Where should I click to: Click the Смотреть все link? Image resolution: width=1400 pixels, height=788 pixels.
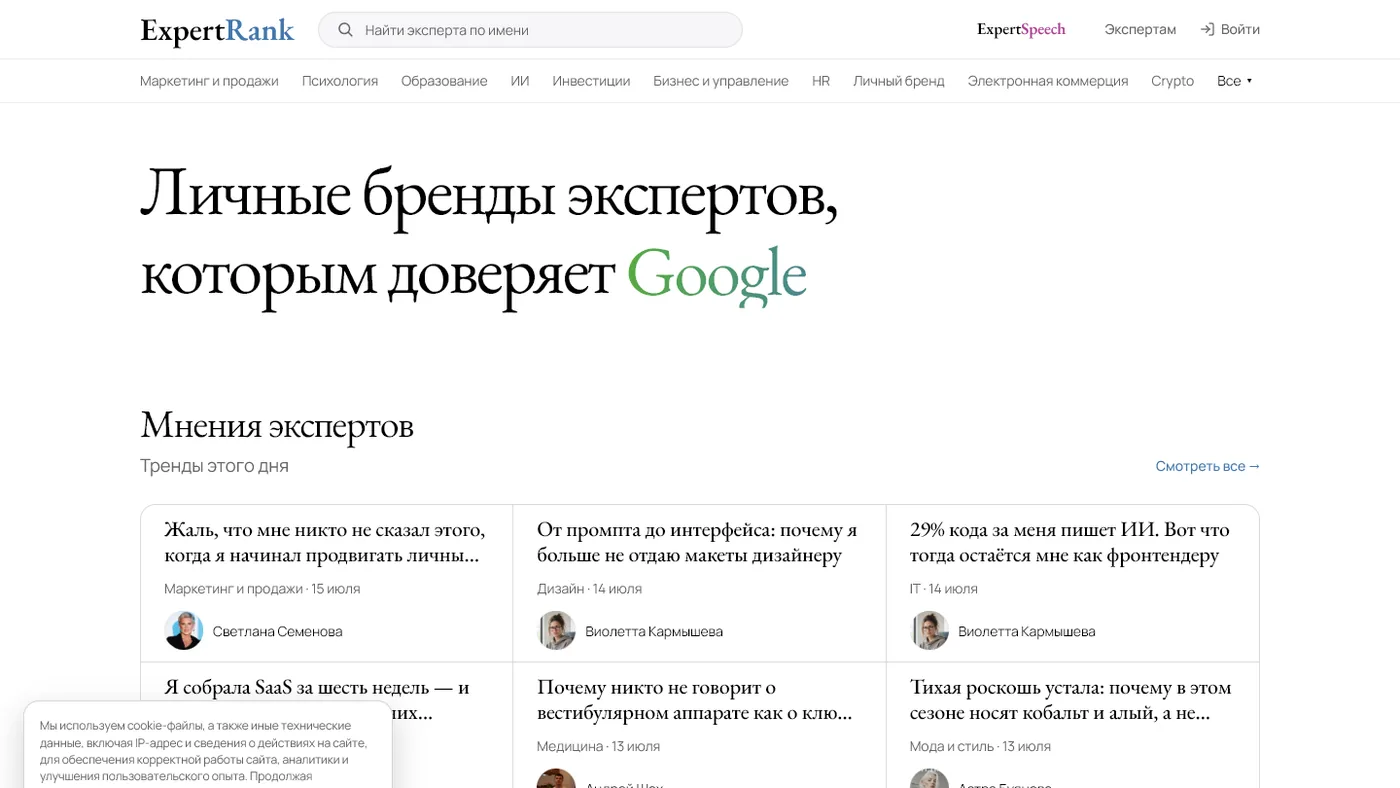(1208, 466)
